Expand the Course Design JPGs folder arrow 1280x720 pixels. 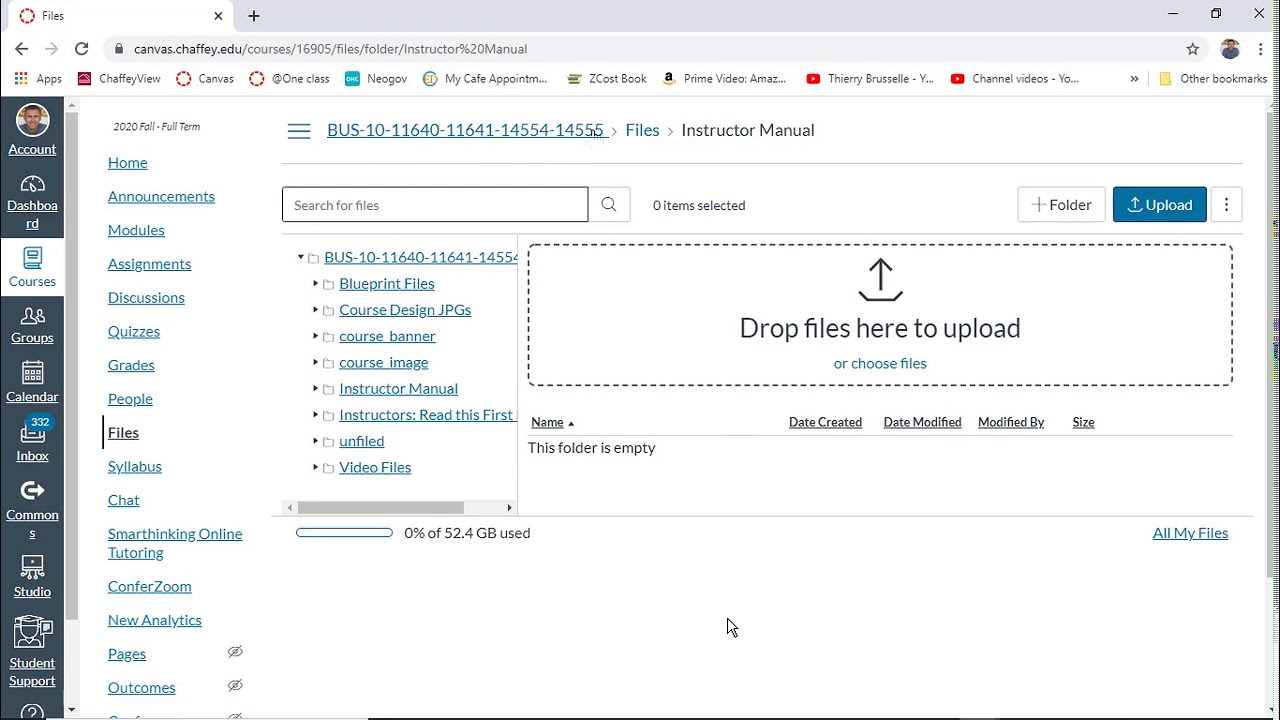315,310
